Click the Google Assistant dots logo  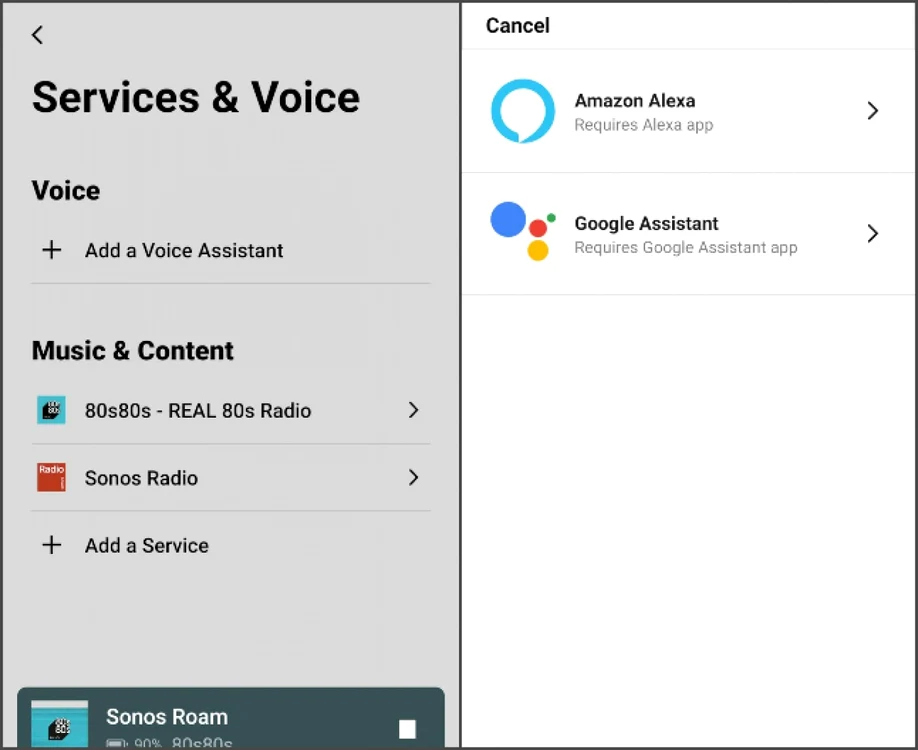(522, 231)
